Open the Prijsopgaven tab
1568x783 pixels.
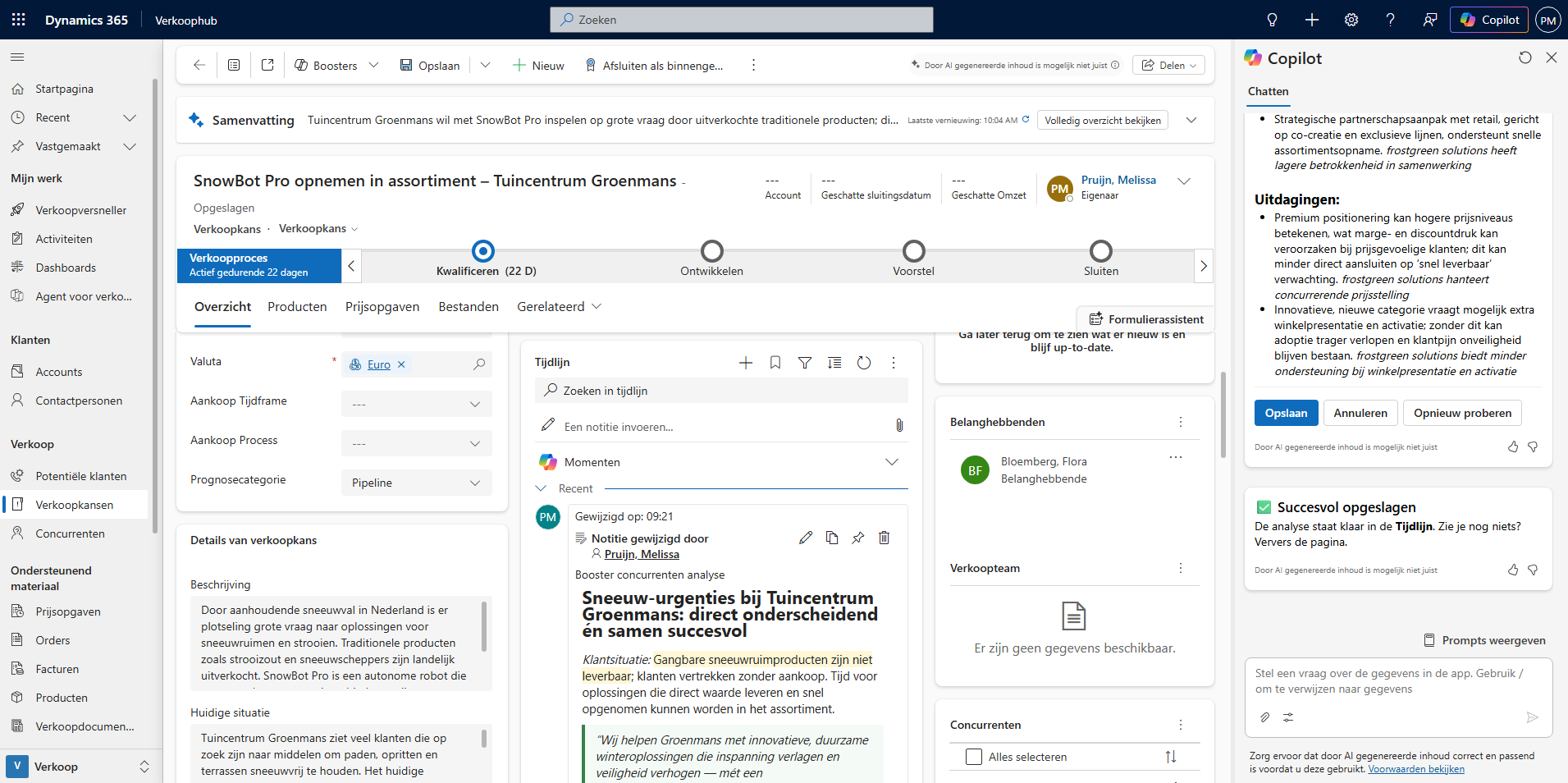pyautogui.click(x=382, y=307)
